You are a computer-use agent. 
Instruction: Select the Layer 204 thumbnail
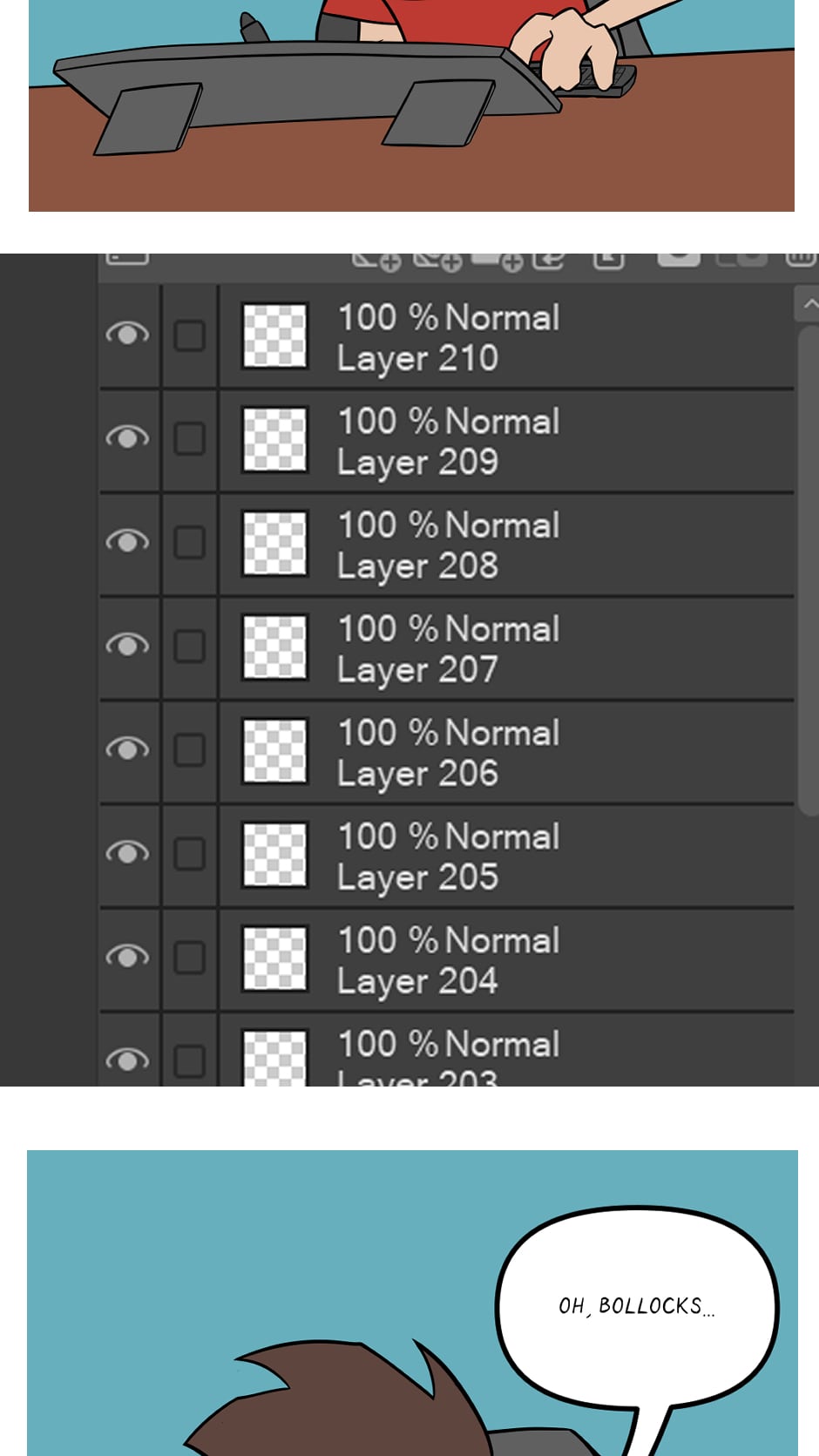[274, 958]
